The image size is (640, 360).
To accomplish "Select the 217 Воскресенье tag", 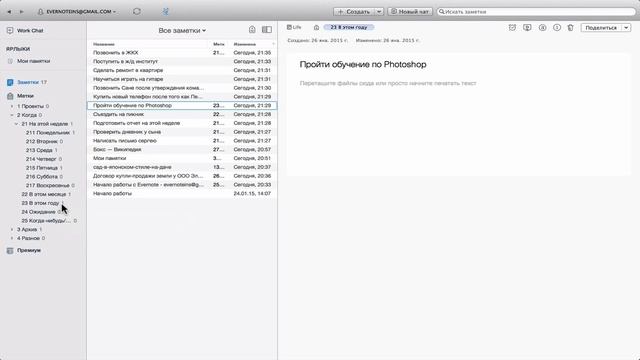I will pyautogui.click(x=48, y=185).
